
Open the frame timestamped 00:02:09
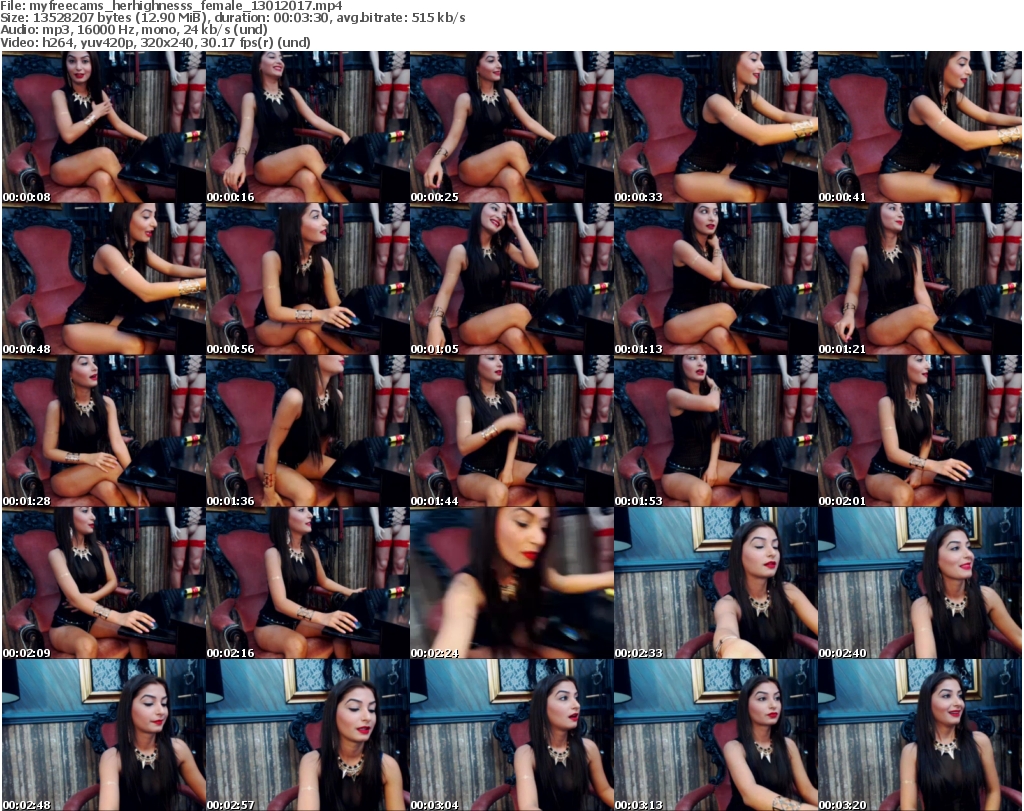(104, 583)
